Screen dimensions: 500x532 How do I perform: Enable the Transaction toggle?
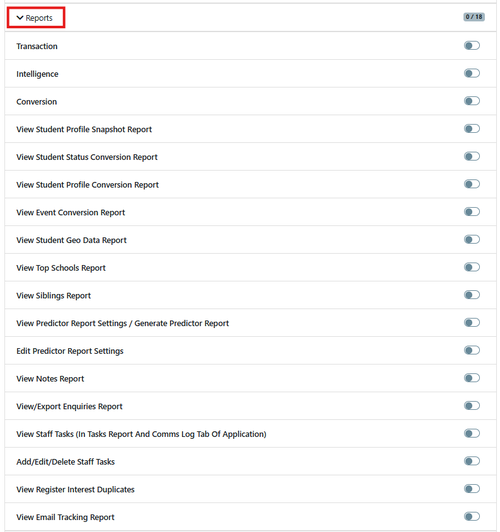click(472, 45)
